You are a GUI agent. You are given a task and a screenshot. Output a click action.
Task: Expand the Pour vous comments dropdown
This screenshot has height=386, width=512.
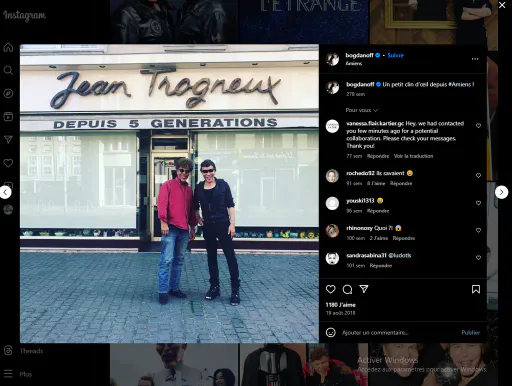pyautogui.click(x=362, y=110)
